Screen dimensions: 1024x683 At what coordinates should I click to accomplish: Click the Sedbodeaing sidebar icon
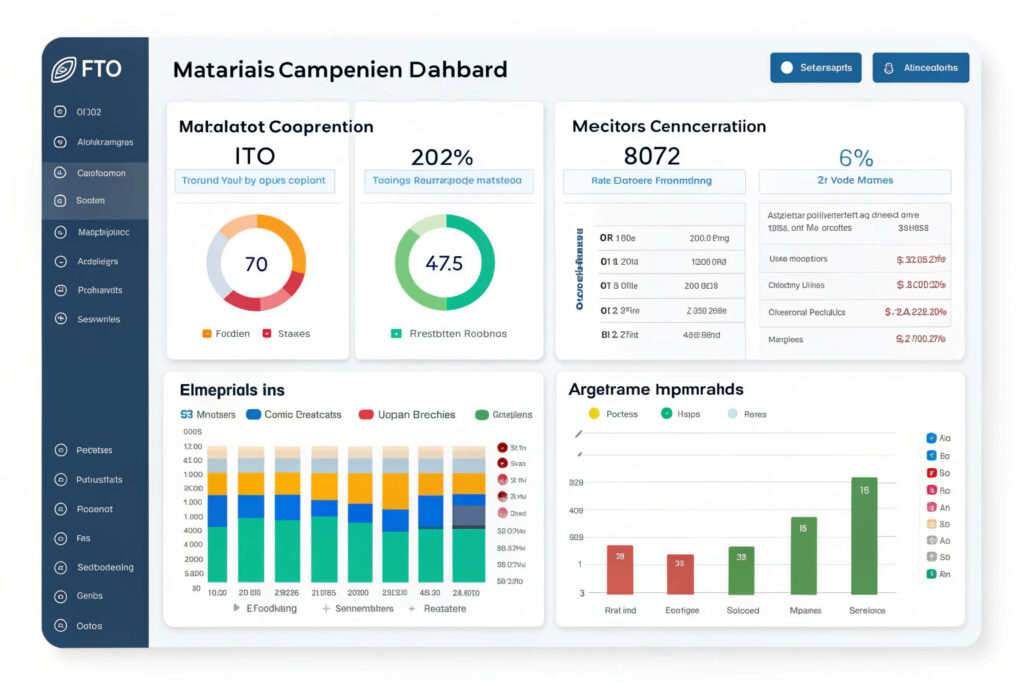pos(60,567)
